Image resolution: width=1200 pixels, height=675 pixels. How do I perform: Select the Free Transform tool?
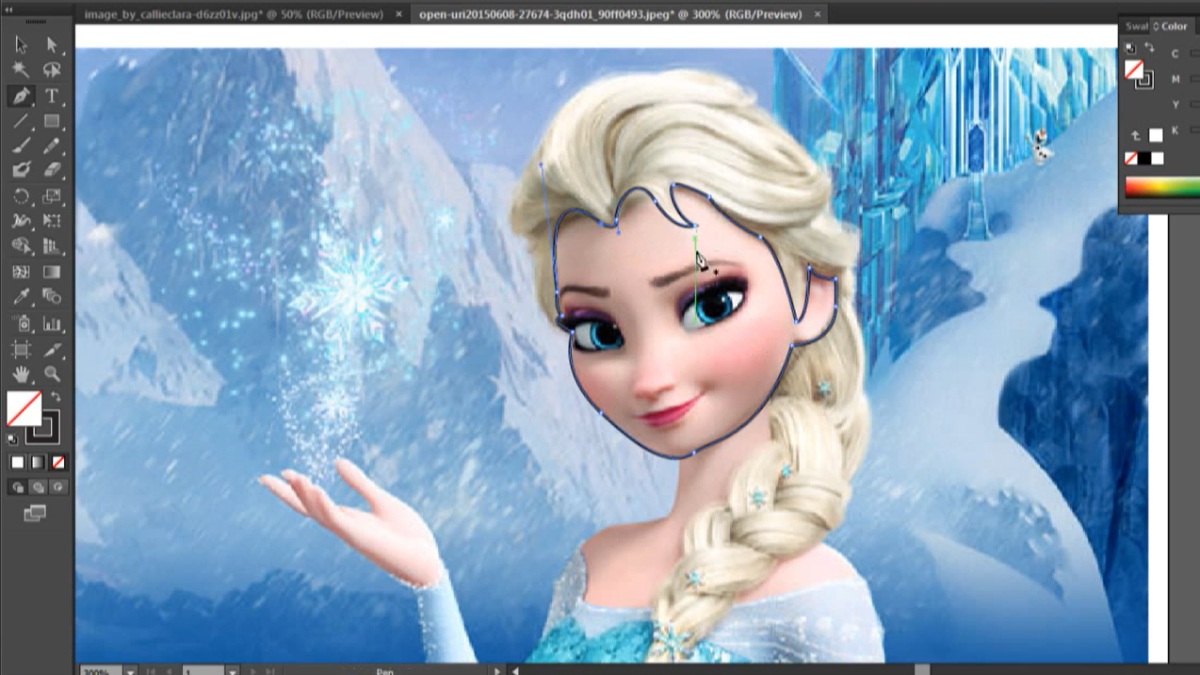coord(52,221)
